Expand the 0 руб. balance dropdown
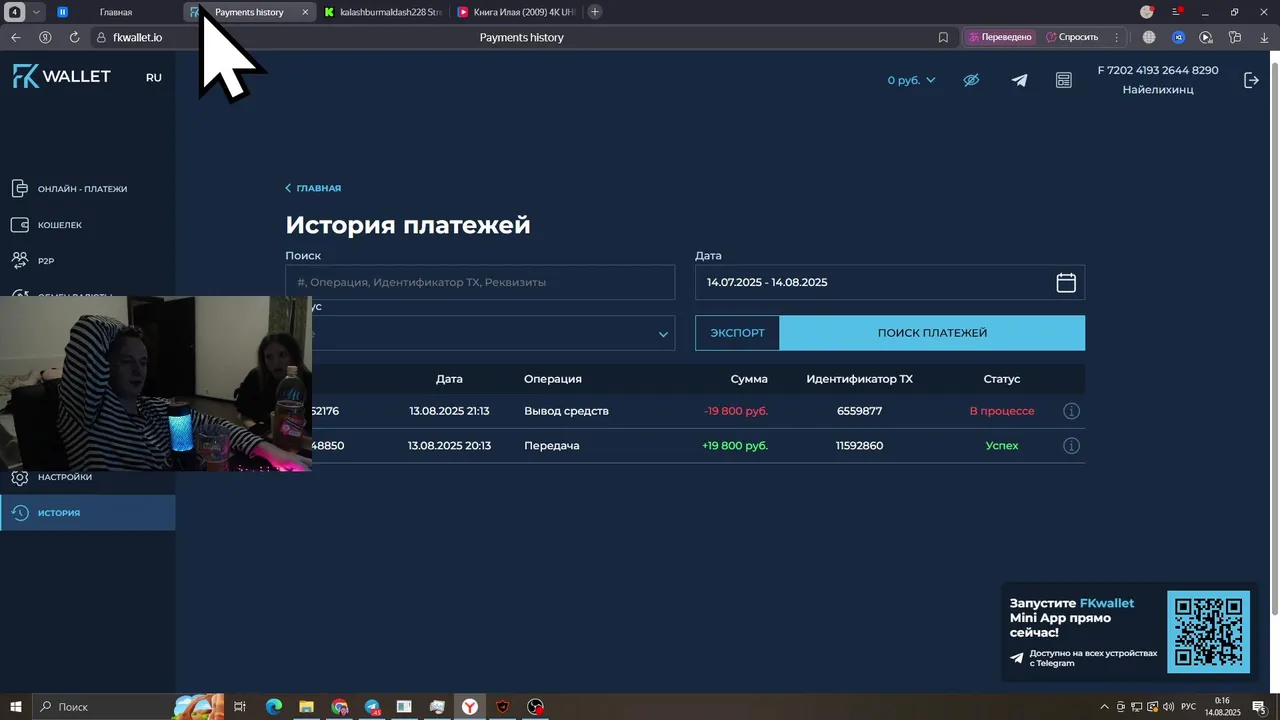 911,80
